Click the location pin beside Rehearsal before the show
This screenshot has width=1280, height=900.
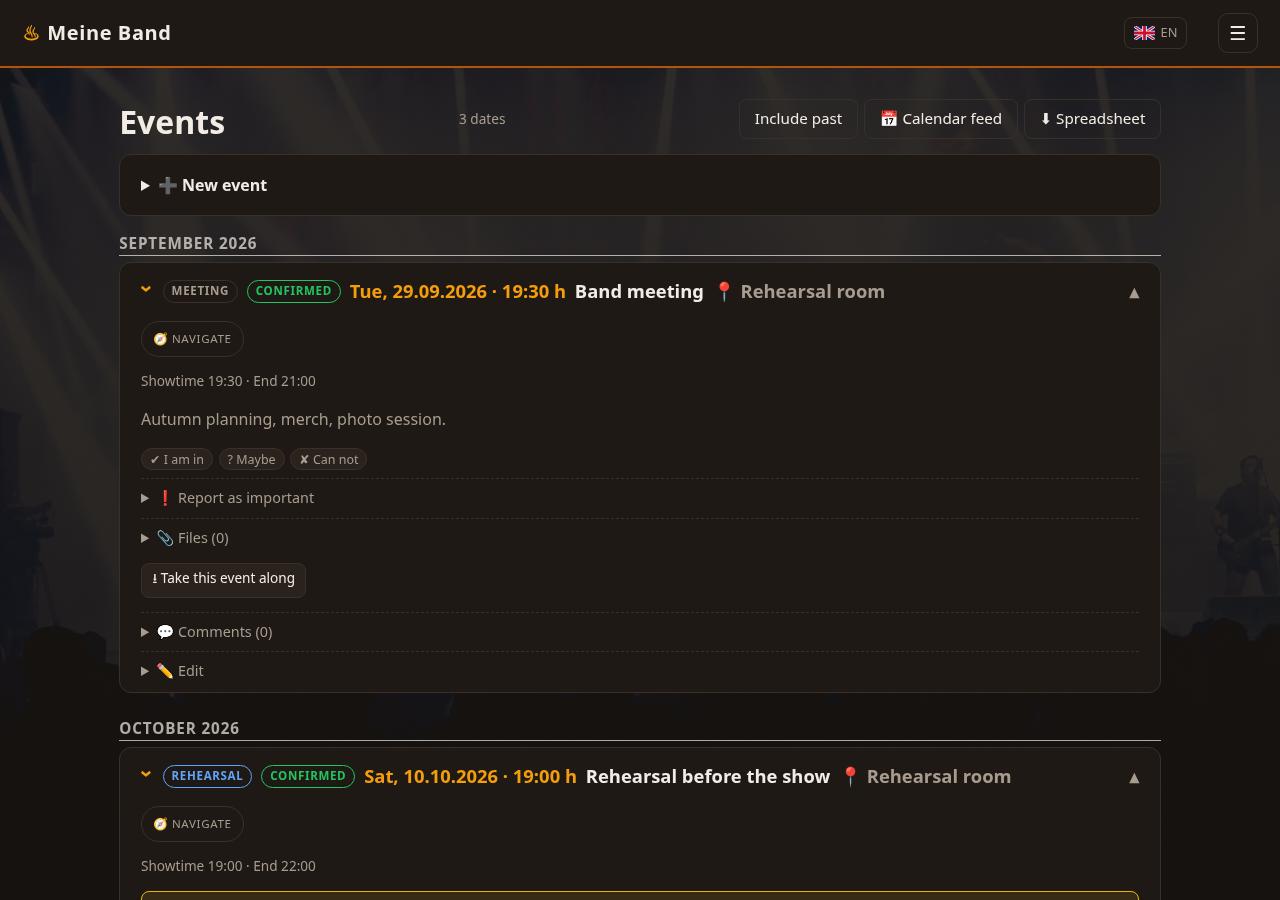pyautogui.click(x=850, y=777)
